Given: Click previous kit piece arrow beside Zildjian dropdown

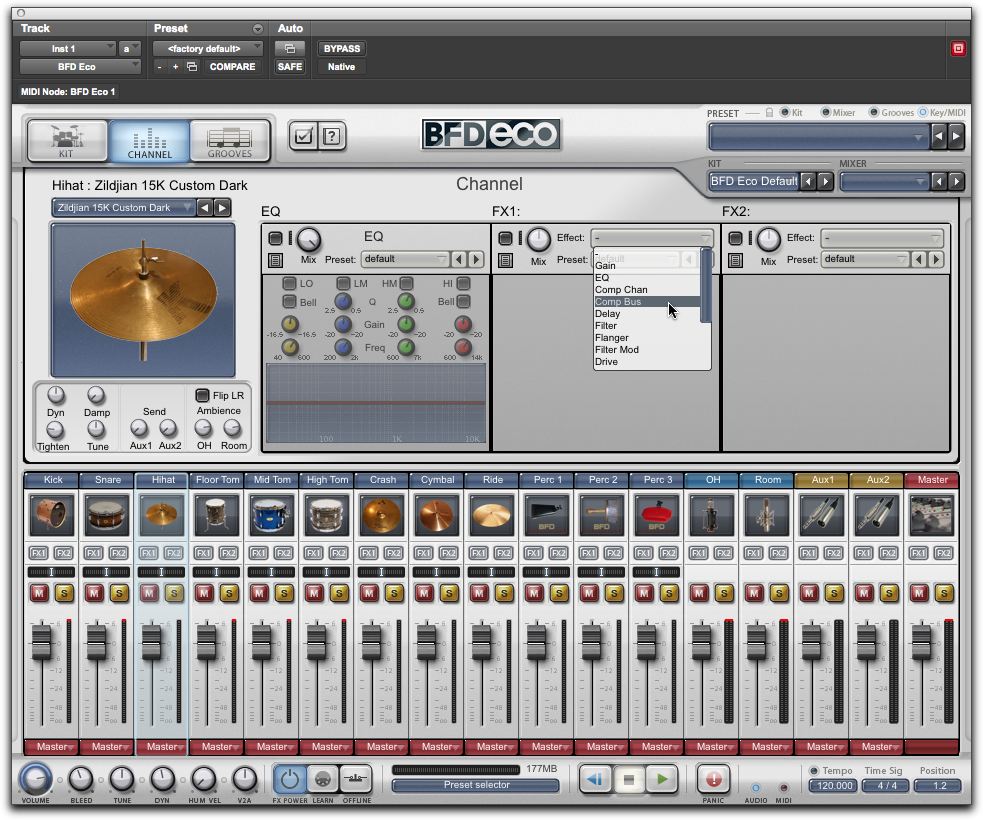Looking at the screenshot, I should coord(205,208).
